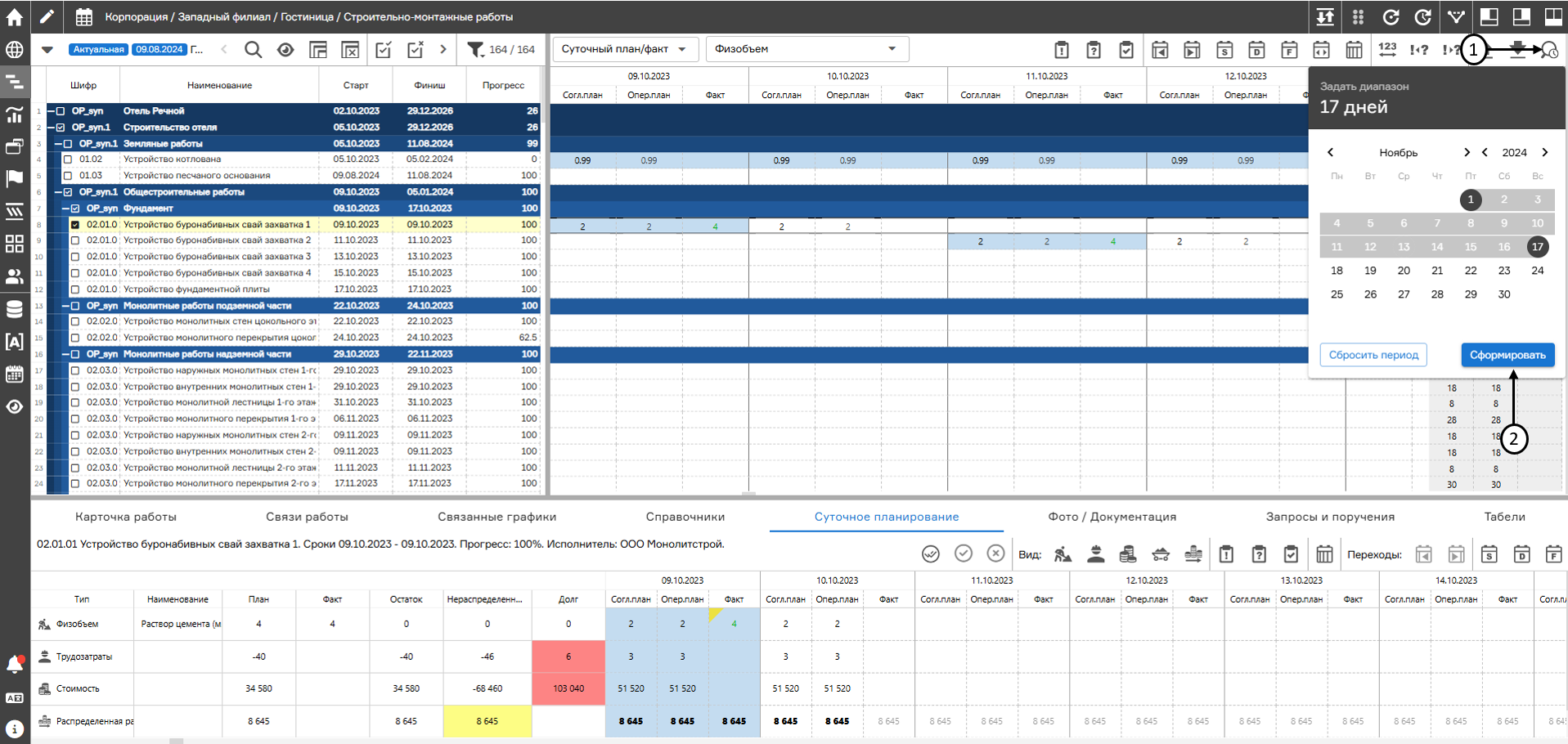Open the calendar grid icon in header
This screenshot has width=1568, height=744.
pyautogui.click(x=83, y=16)
